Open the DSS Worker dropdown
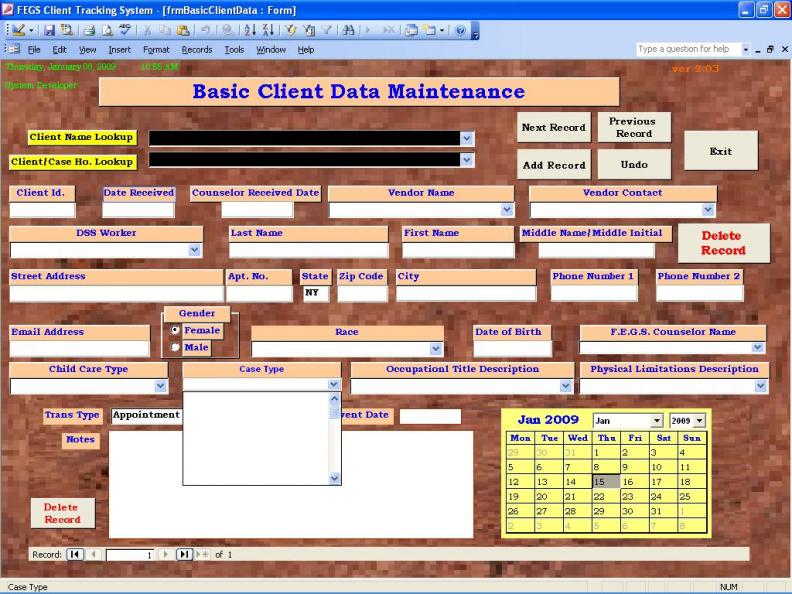This screenshot has width=792, height=594. coord(194,250)
